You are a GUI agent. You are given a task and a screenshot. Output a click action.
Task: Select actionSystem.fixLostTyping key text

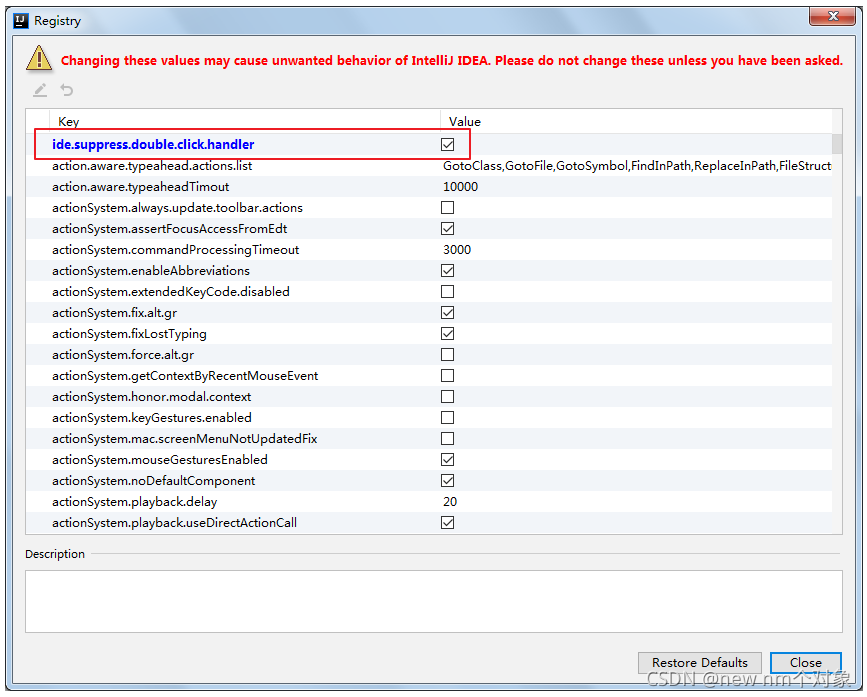pyautogui.click(x=129, y=334)
